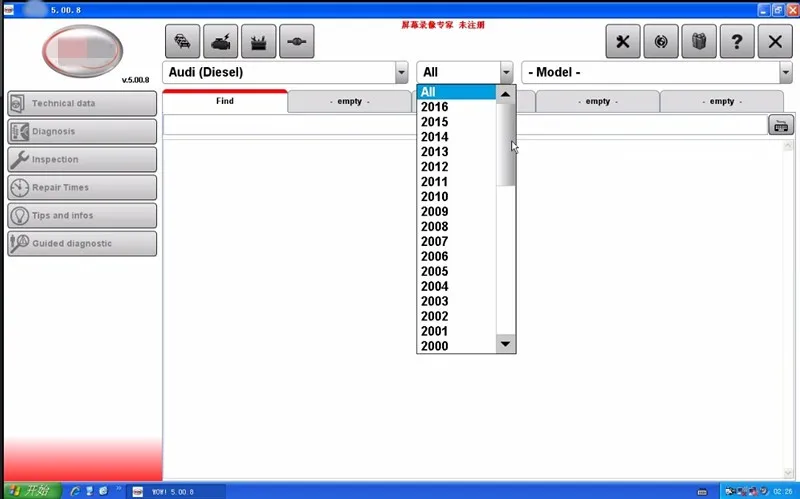The image size is (800, 499).
Task: Click the keyboard language indicator in the taskbar
Action: pyautogui.click(x=702, y=492)
